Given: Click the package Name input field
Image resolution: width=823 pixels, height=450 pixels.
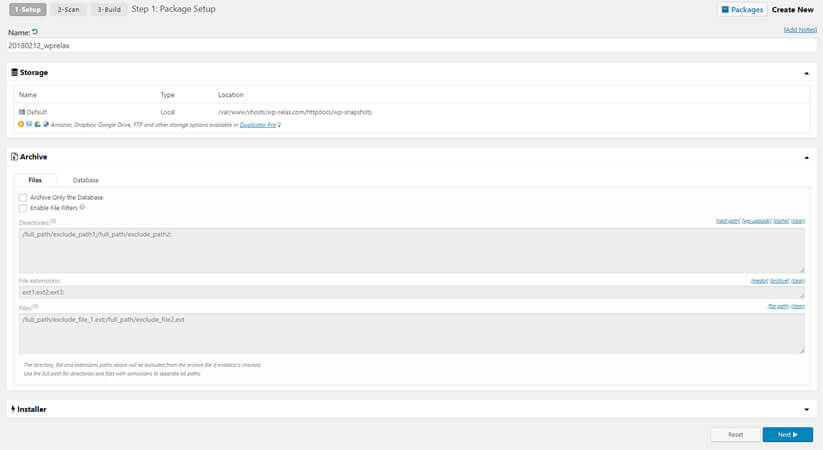Looking at the screenshot, I should tap(412, 46).
